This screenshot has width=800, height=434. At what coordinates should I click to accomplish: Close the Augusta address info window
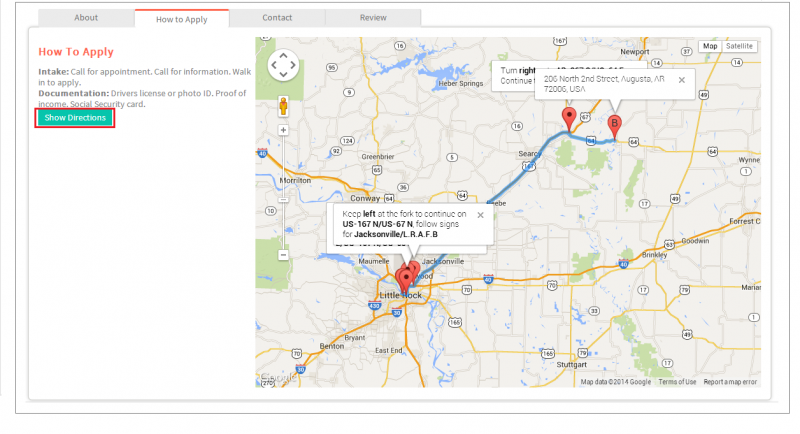click(x=682, y=80)
